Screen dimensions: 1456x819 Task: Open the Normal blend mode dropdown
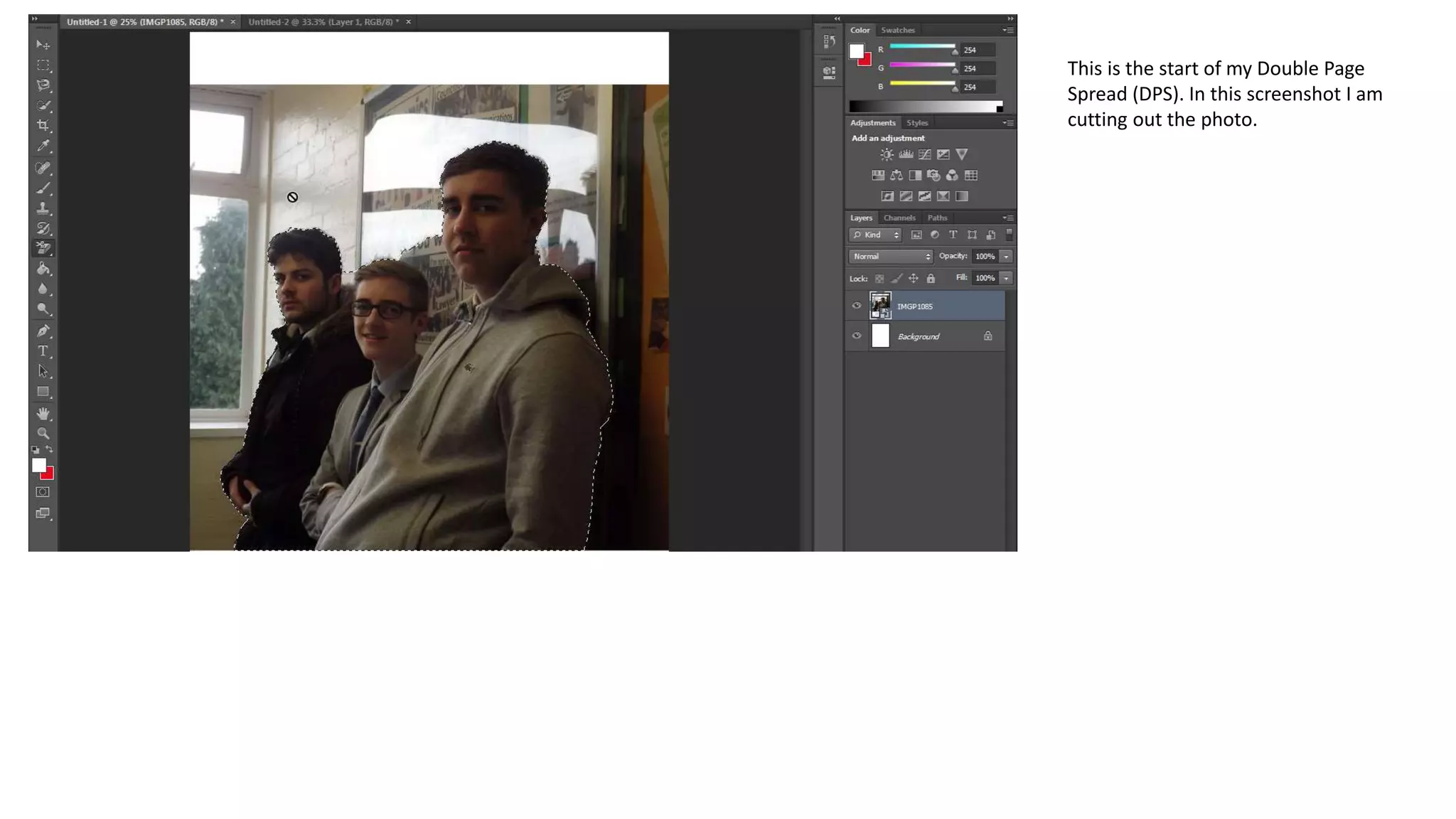(x=891, y=257)
